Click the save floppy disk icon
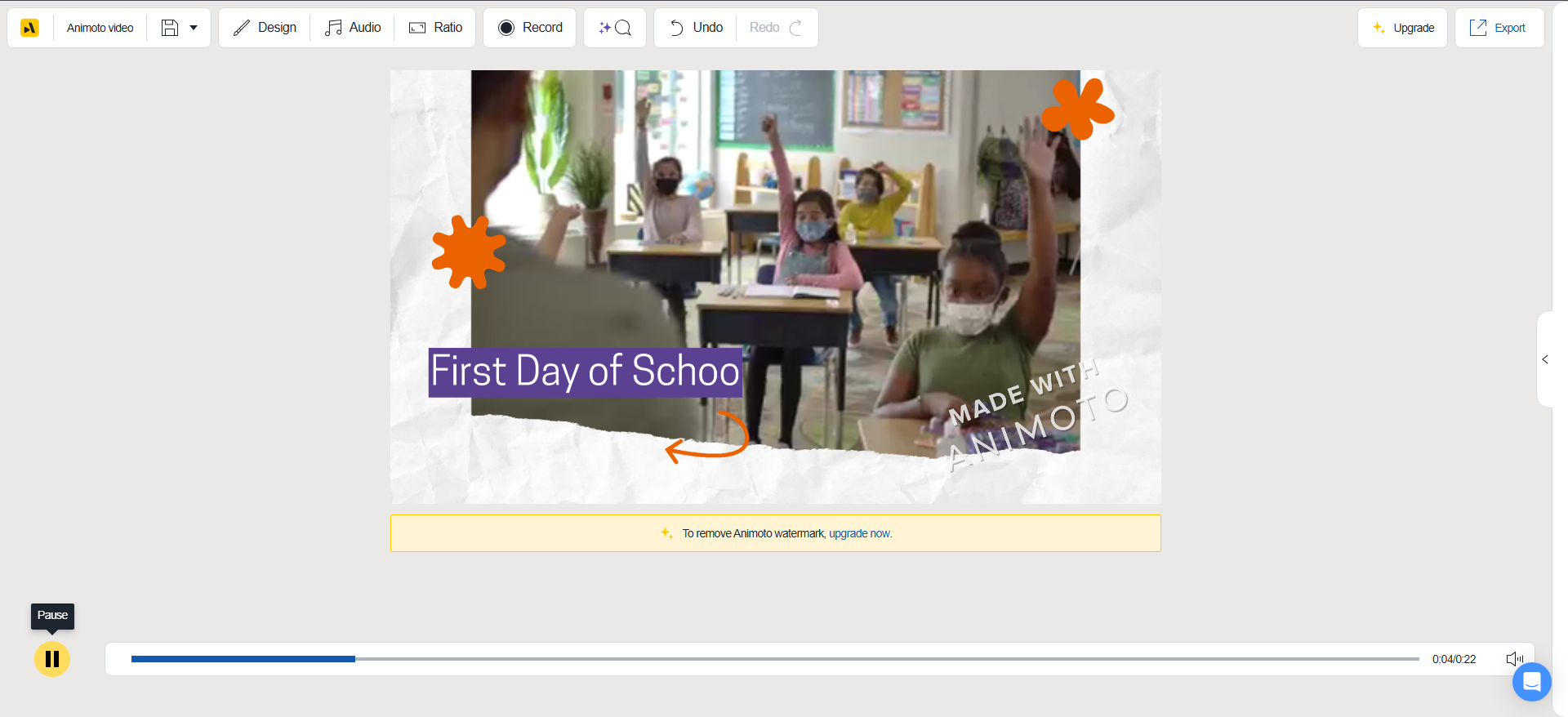 tap(169, 28)
